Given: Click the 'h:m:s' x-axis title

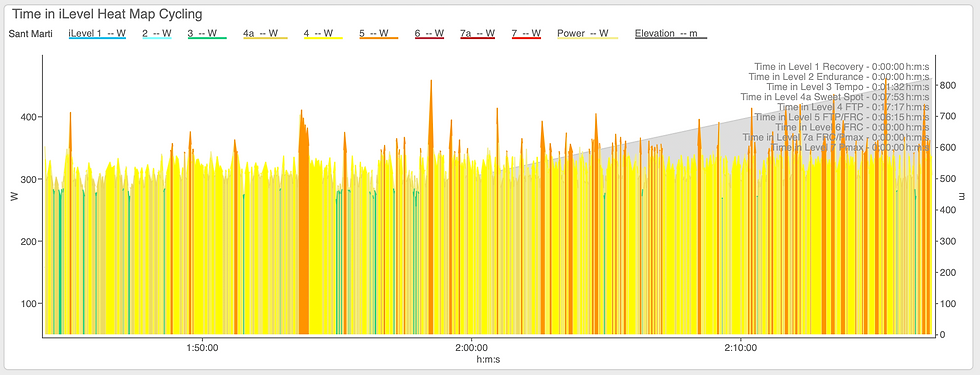Looking at the screenshot, I should pyautogui.click(x=488, y=360).
